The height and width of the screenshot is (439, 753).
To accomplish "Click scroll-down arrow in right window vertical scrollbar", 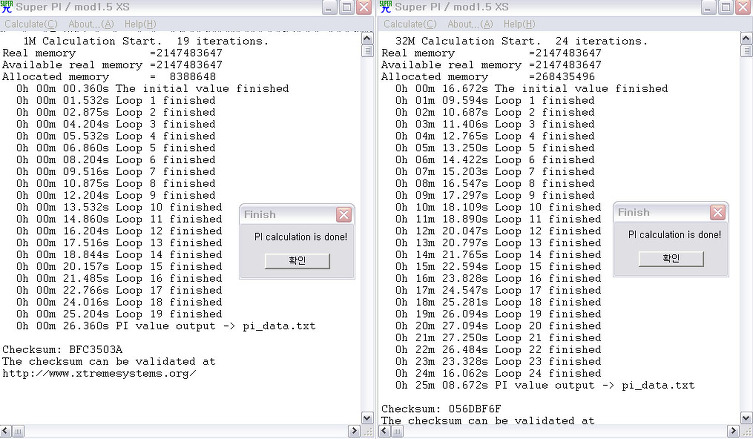I will [x=746, y=418].
